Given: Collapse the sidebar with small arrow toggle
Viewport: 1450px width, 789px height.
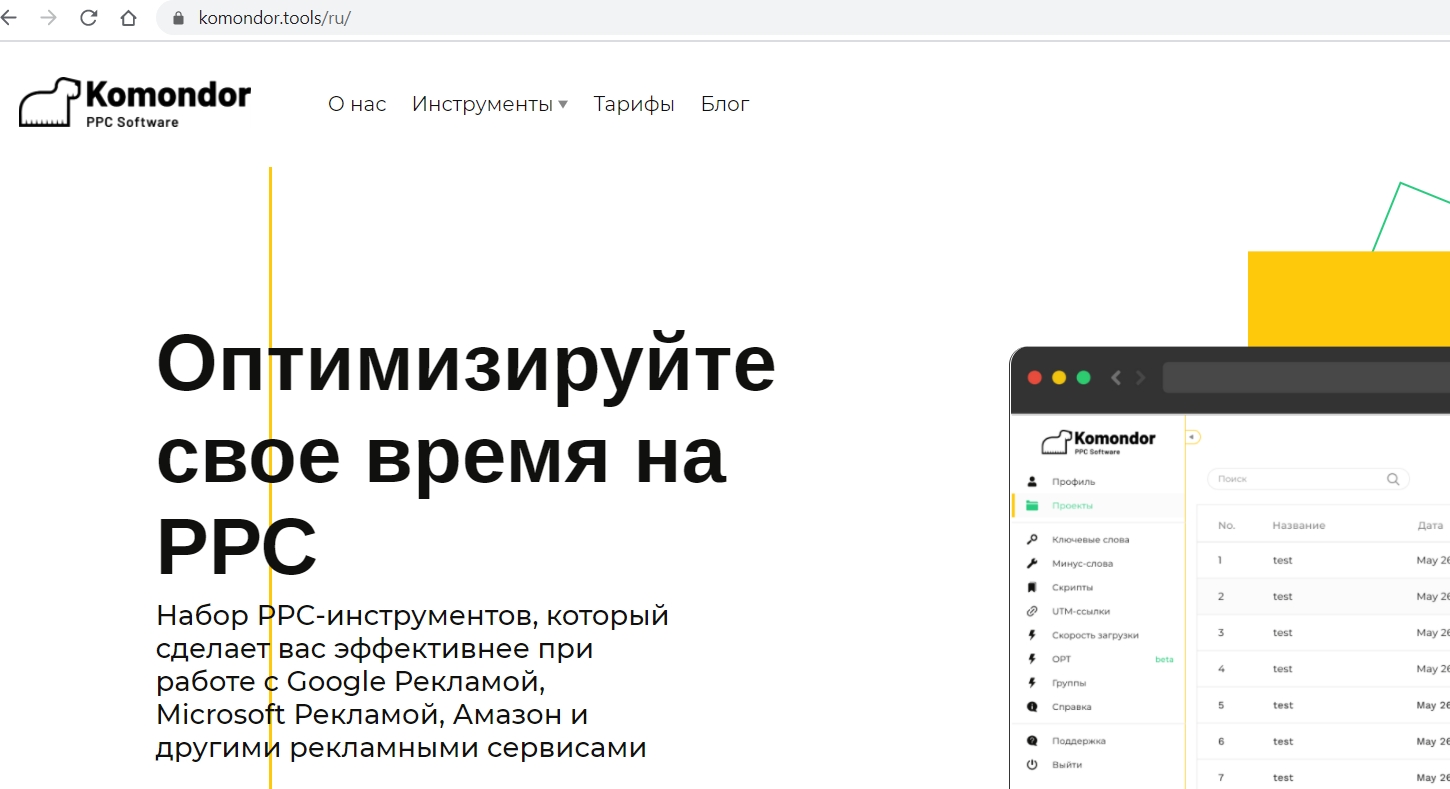Looking at the screenshot, I should click(1192, 437).
